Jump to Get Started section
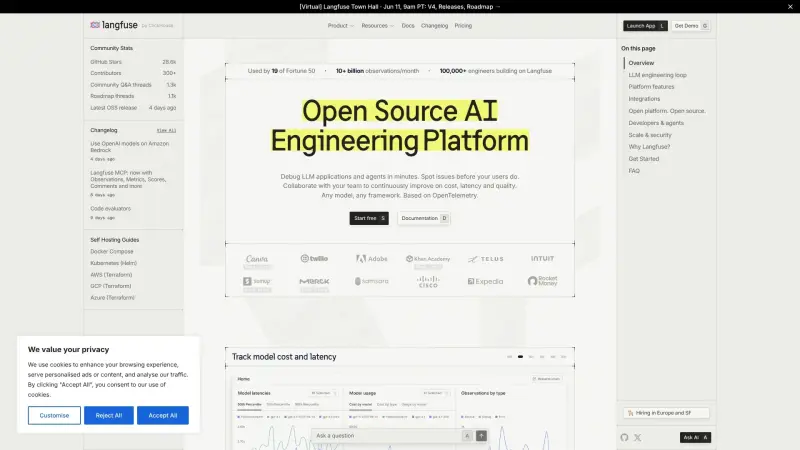Viewport: 800px width, 450px height. point(643,159)
